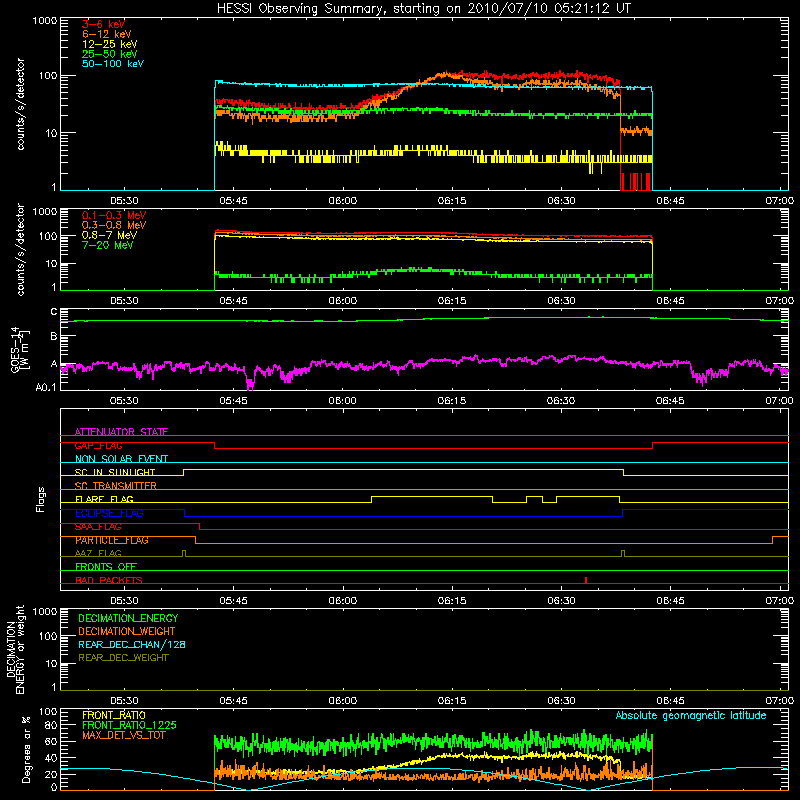800x800 pixels.
Task: Click the A0.1 level label on GOES axis
Action: pyautogui.click(x=46, y=387)
